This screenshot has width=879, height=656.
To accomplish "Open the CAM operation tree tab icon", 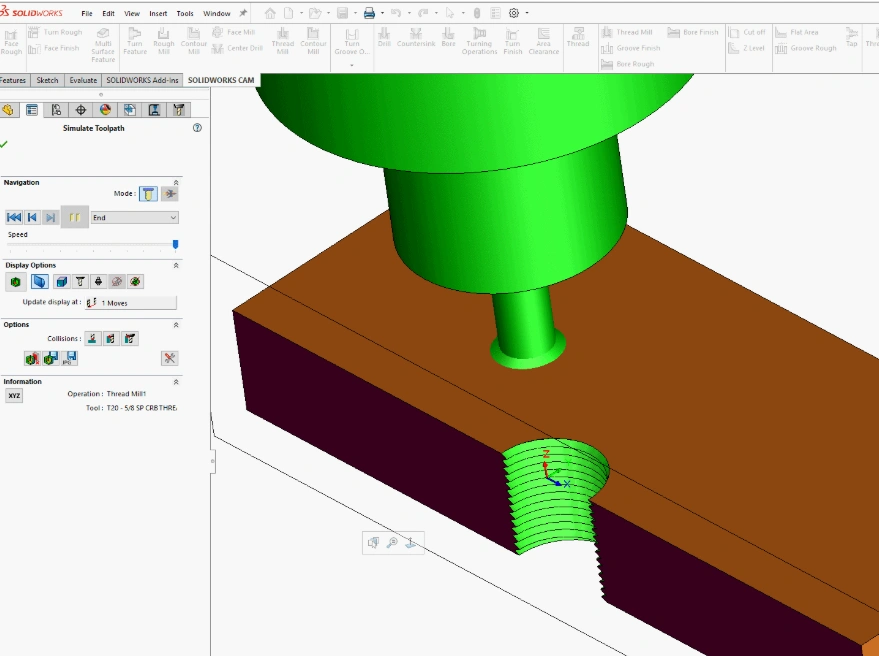I will coord(154,110).
